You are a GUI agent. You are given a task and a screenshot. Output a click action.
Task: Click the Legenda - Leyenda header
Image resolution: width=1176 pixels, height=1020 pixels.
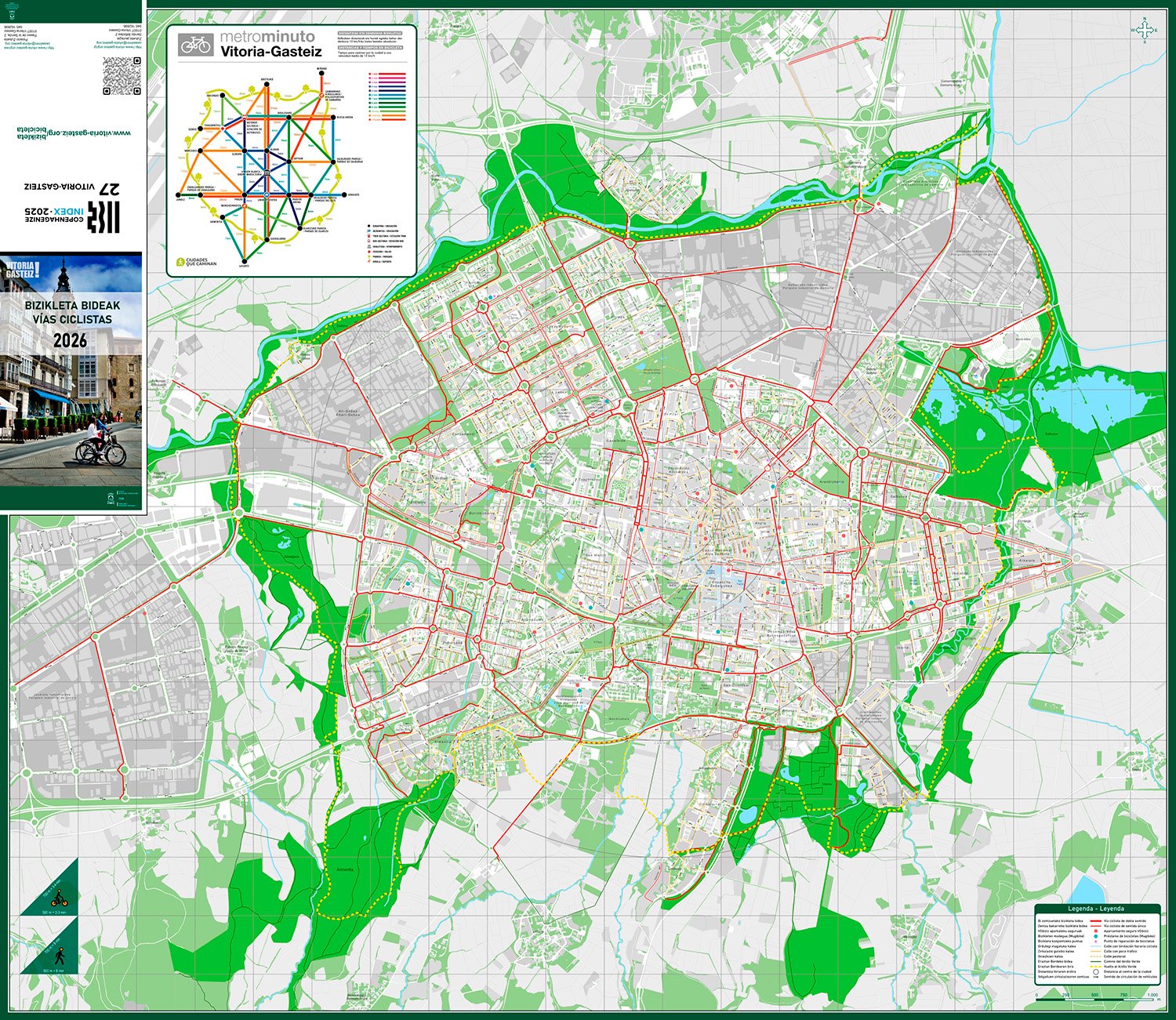click(1096, 909)
